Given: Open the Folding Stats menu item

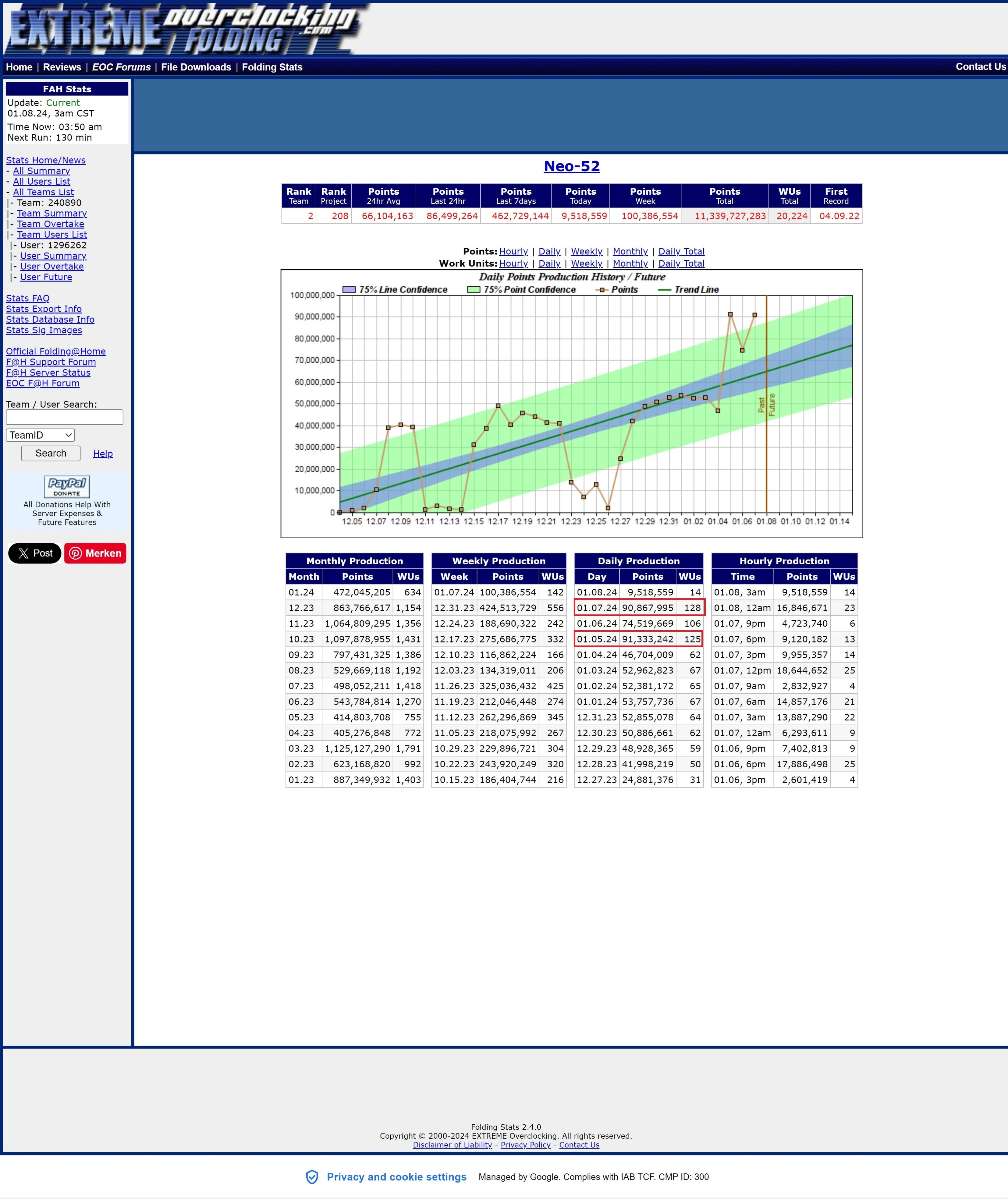Looking at the screenshot, I should click(x=272, y=67).
